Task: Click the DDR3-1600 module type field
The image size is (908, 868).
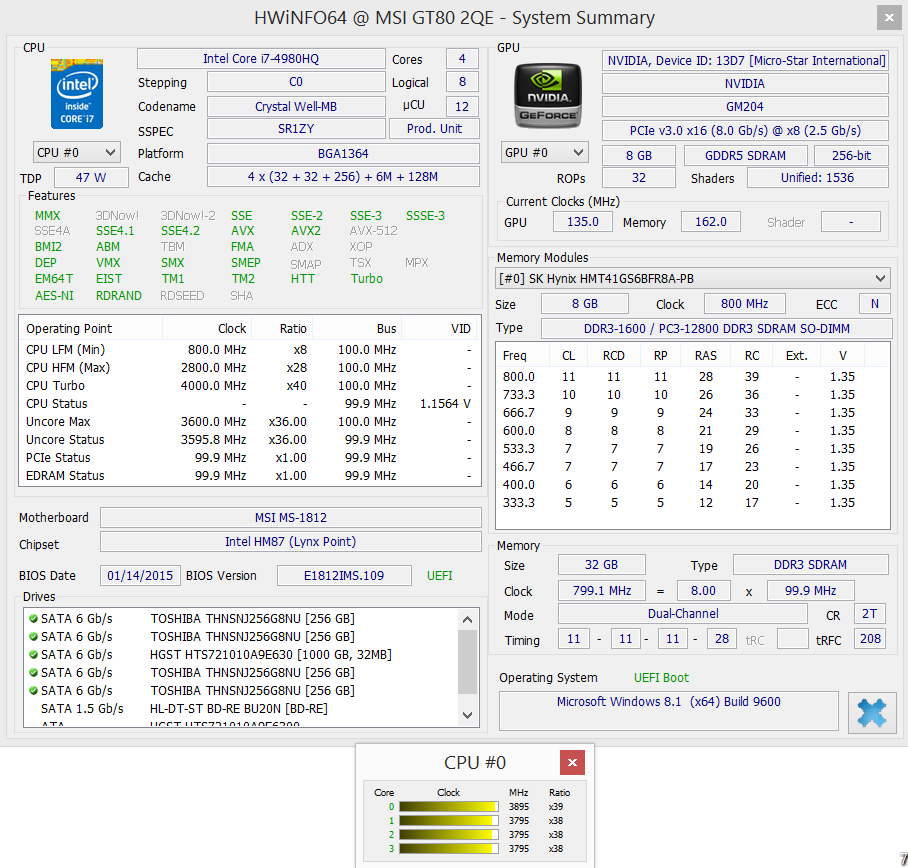Action: pyautogui.click(x=717, y=328)
